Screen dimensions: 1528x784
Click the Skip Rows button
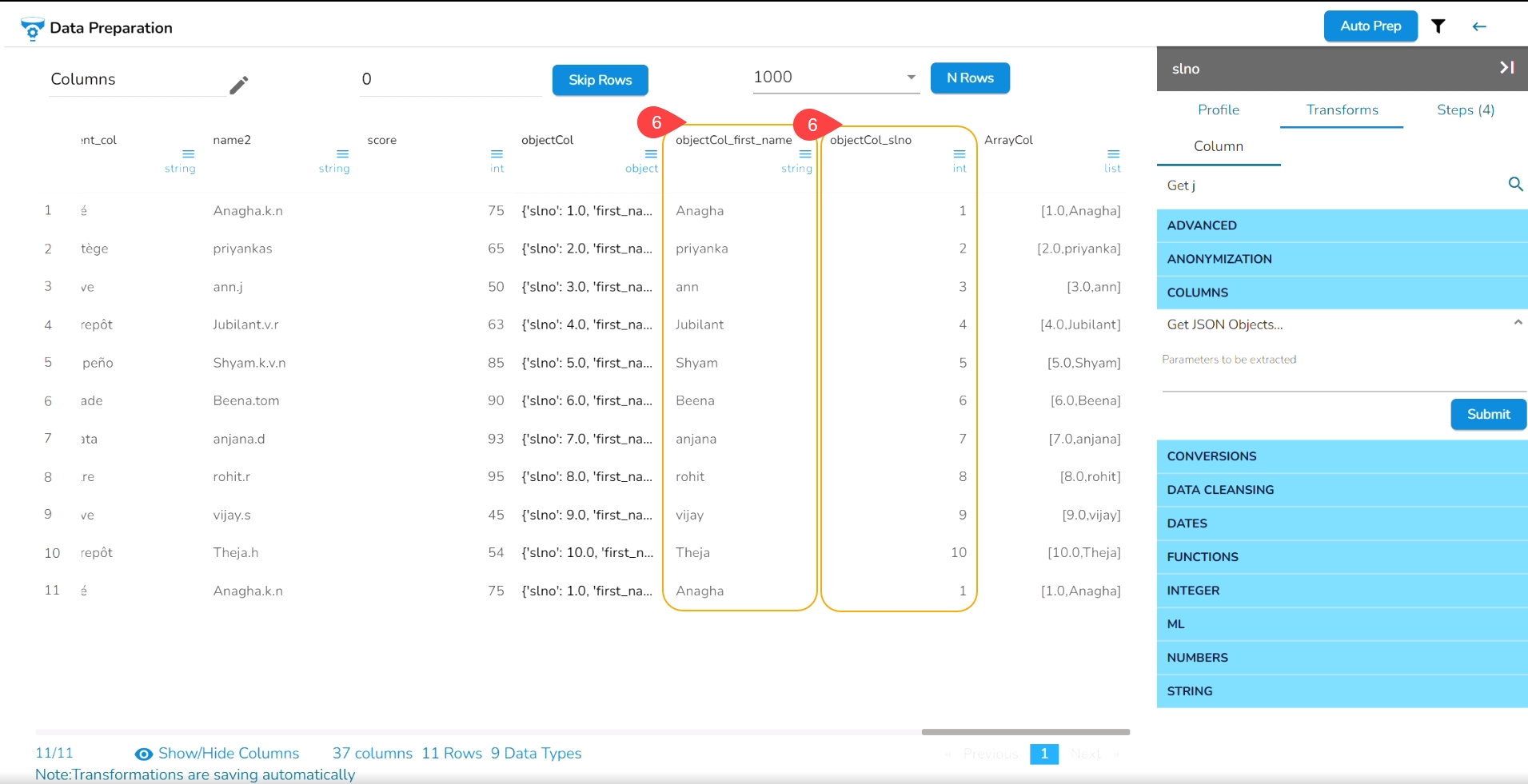600,80
